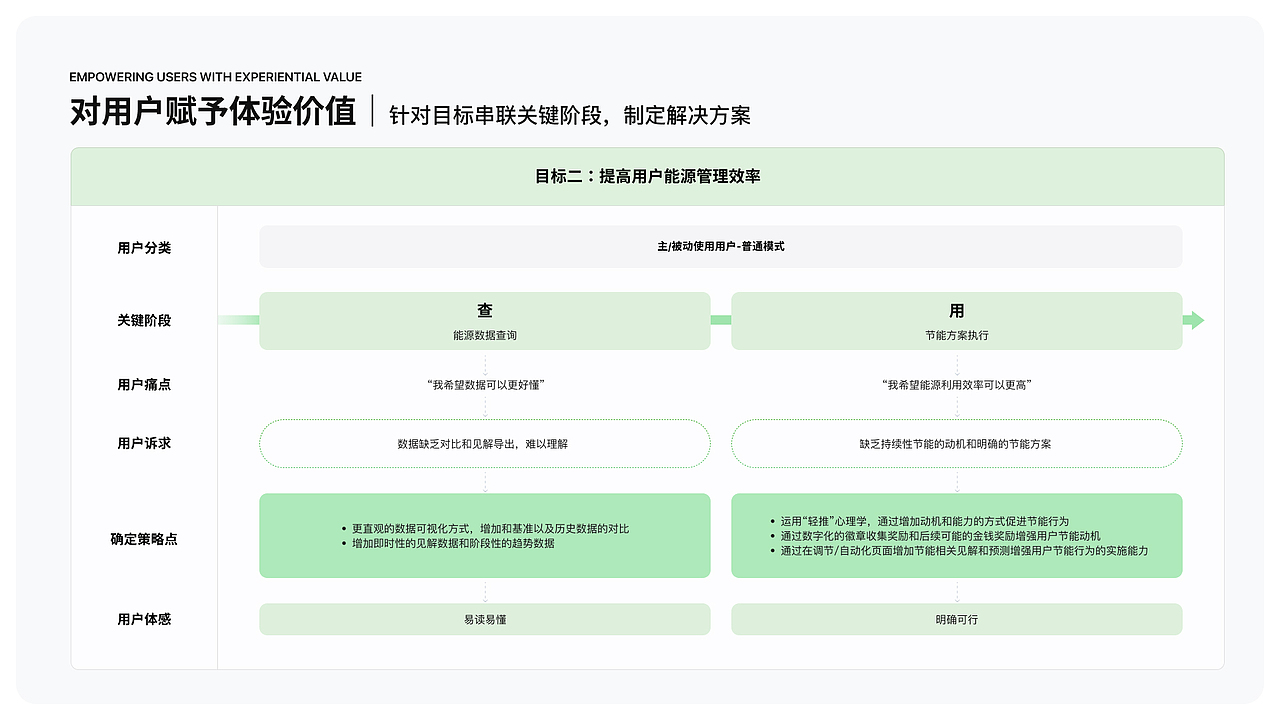Click the green arrow pointing right of 用

tap(1196, 319)
